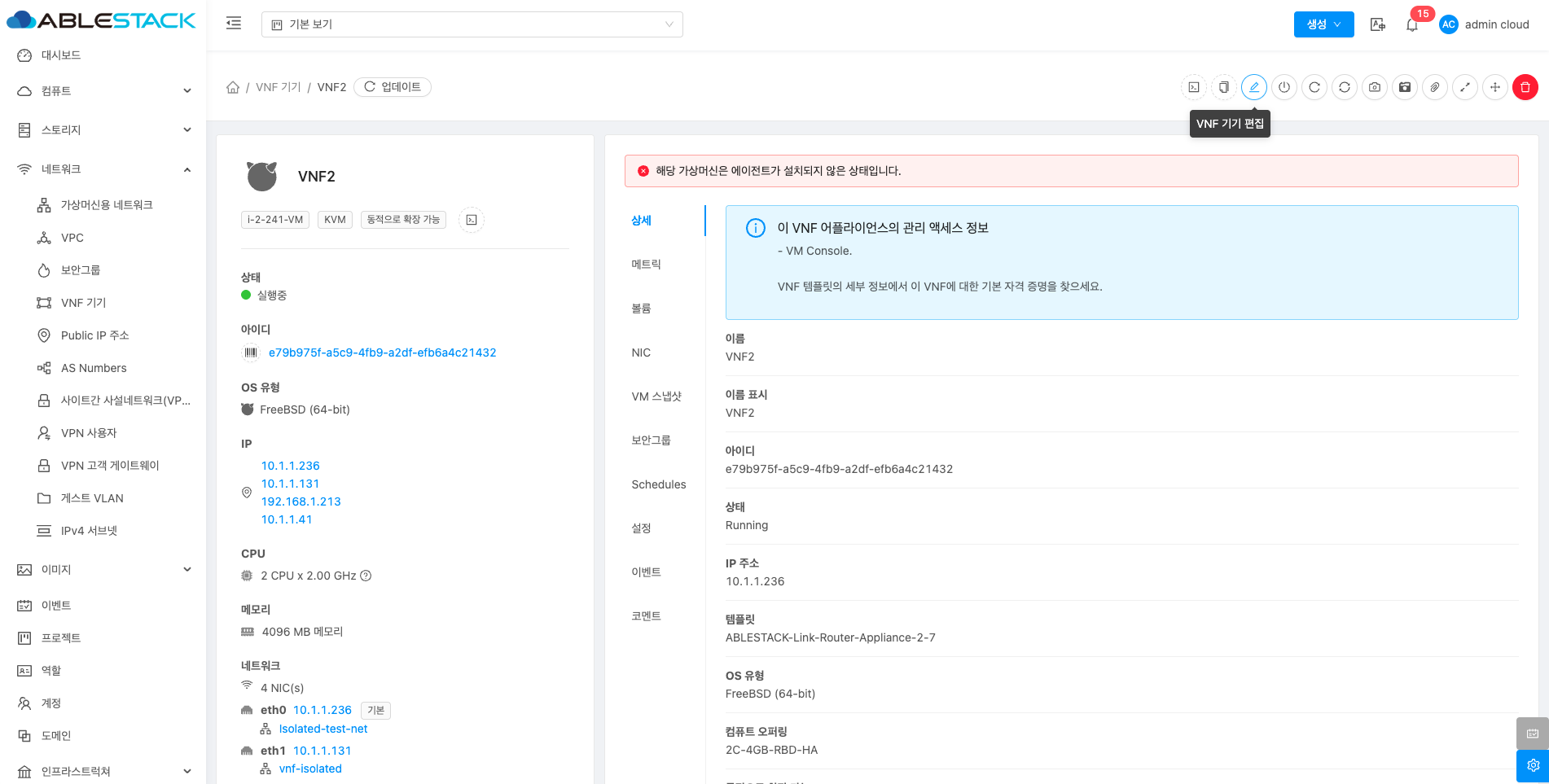
Task: Click the power stop icon in toolbar
Action: 1284,87
